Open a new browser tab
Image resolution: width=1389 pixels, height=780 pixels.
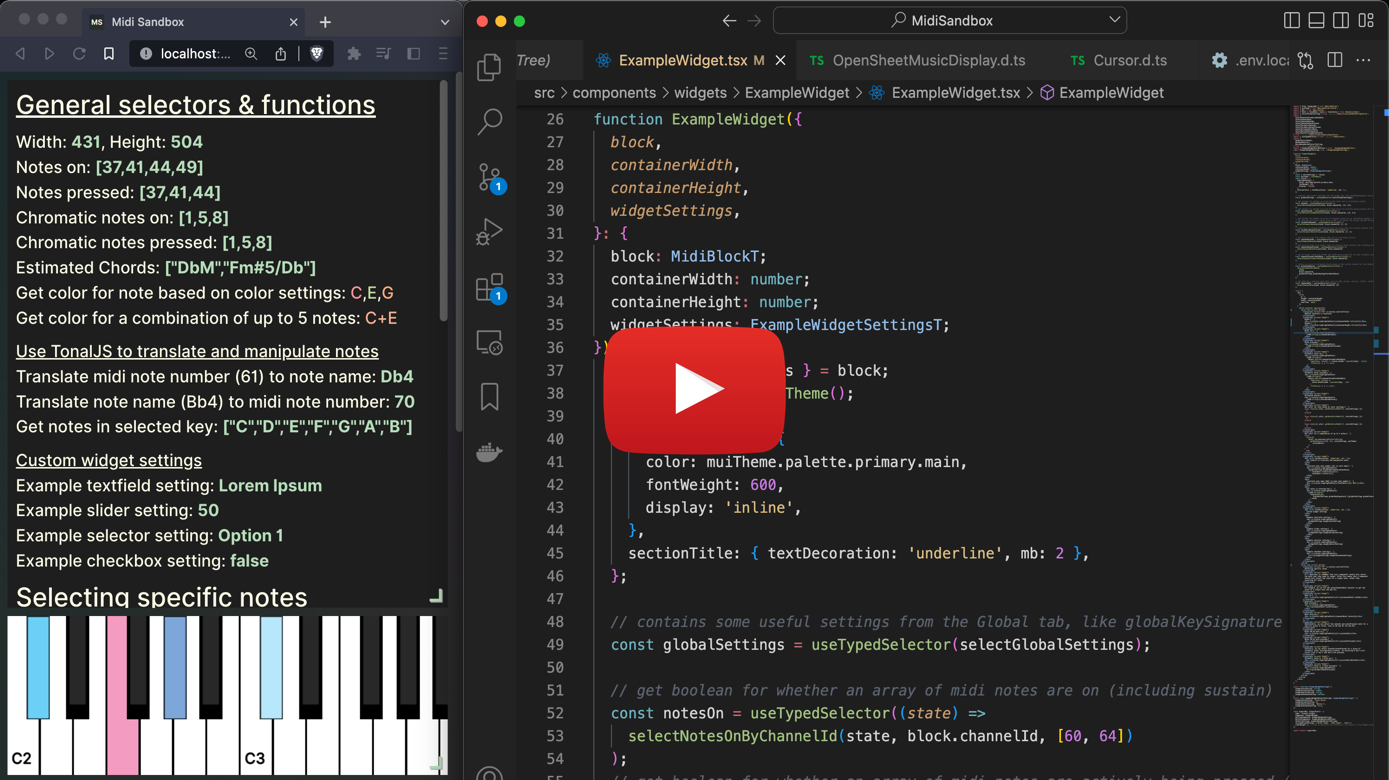click(325, 21)
